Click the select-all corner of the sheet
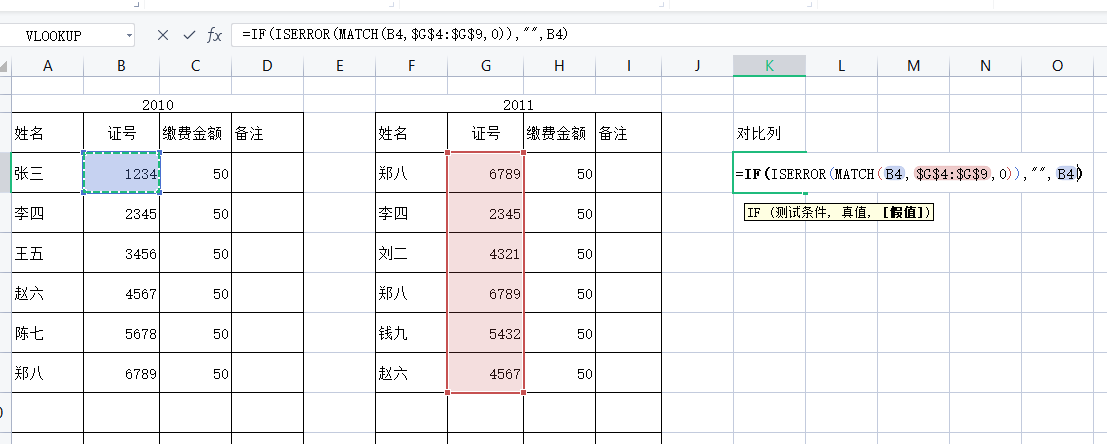The image size is (1107, 444). click(x=5, y=66)
